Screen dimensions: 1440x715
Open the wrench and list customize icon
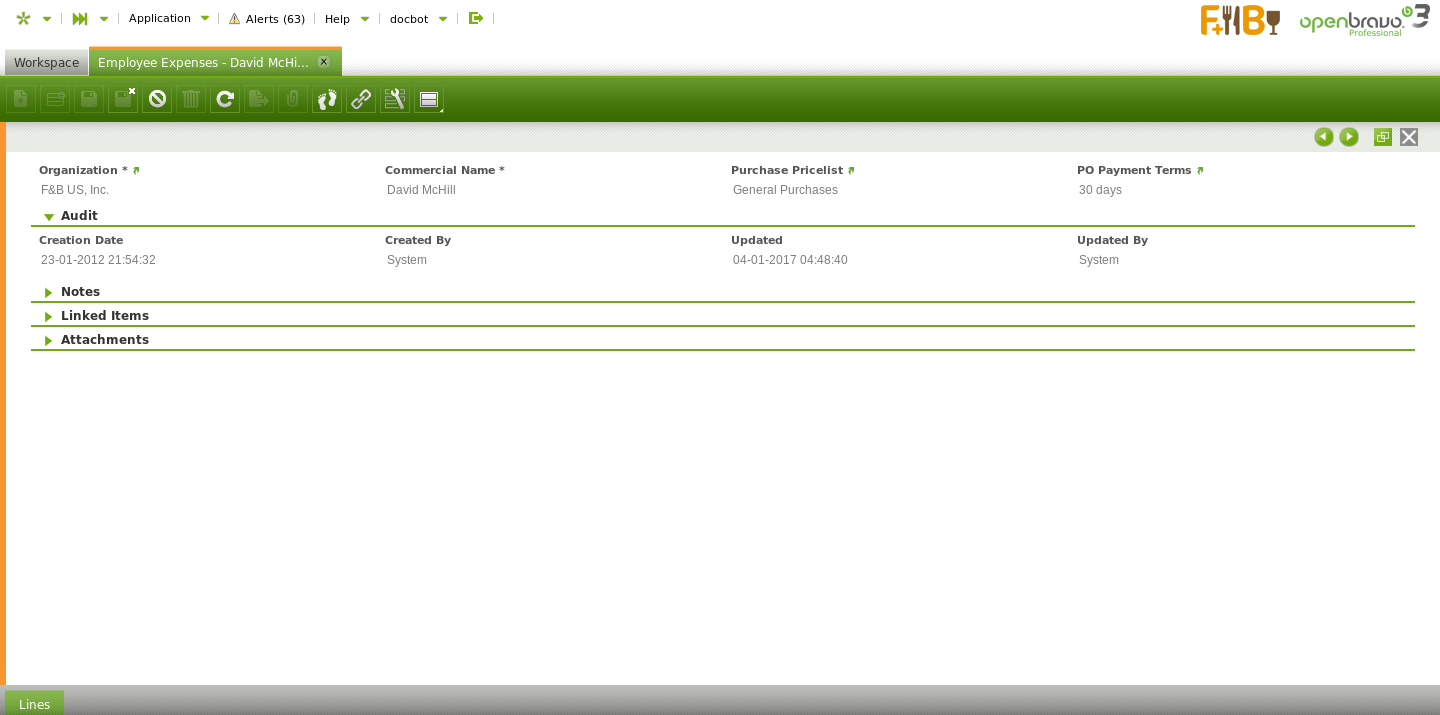pyautogui.click(x=395, y=99)
